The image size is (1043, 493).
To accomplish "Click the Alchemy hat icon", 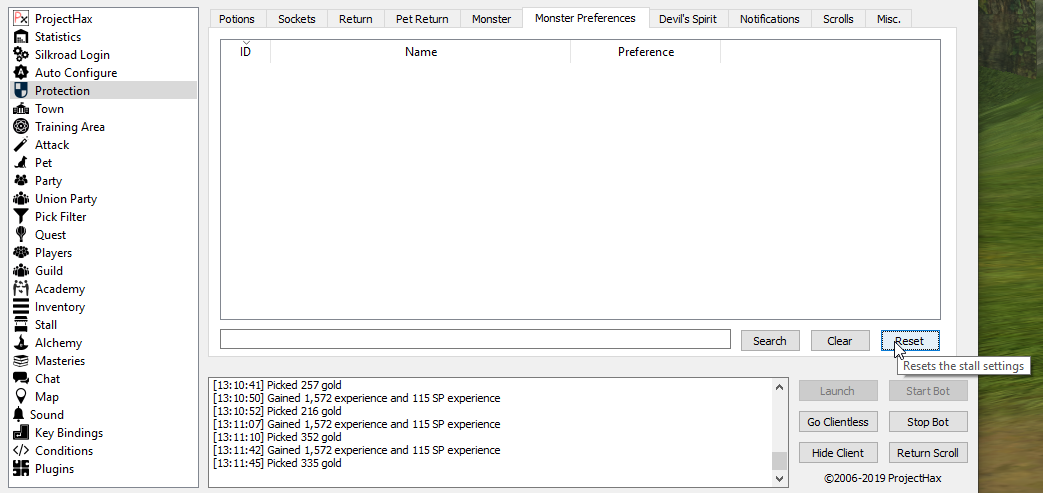I will tap(20, 343).
